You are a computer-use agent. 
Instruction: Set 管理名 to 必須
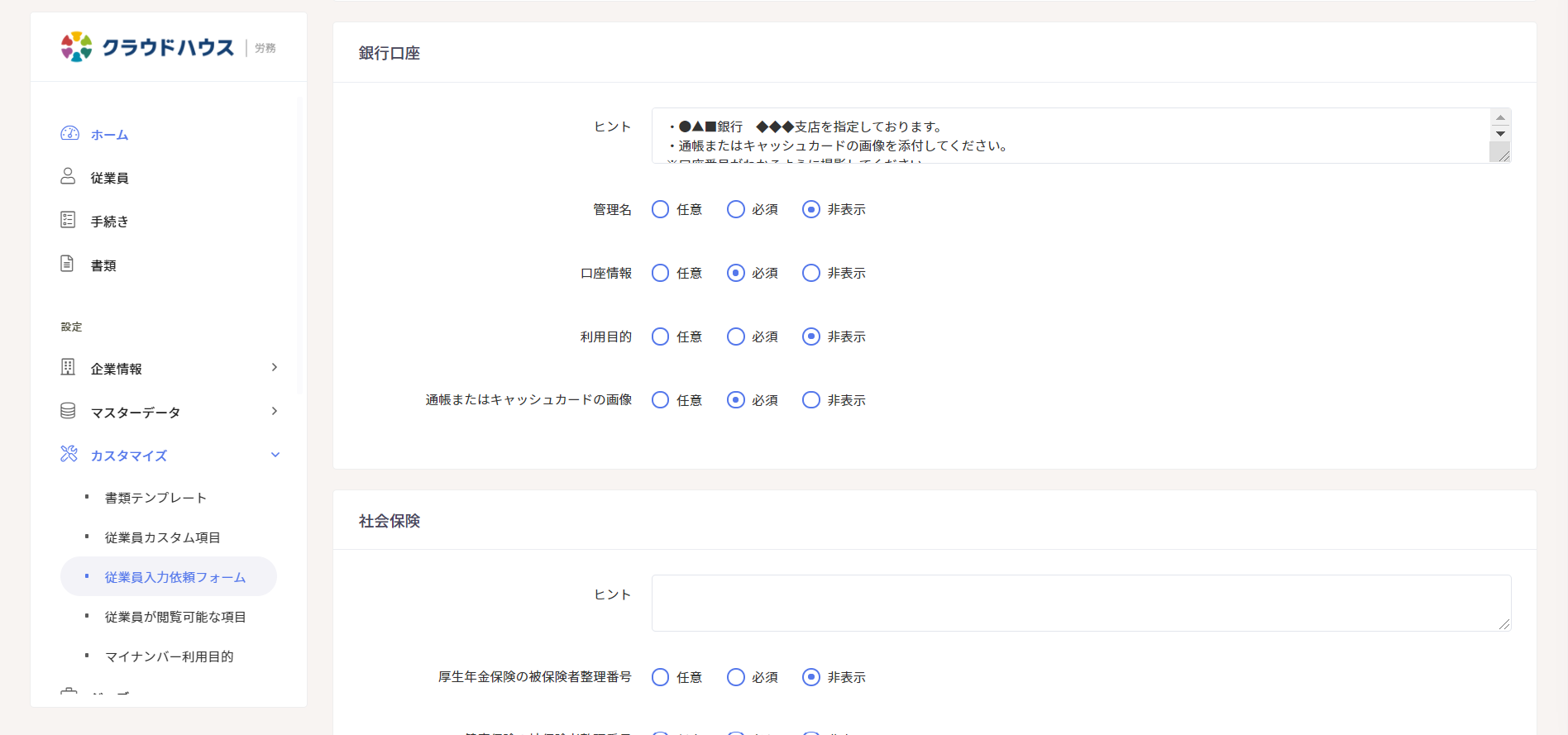[736, 209]
